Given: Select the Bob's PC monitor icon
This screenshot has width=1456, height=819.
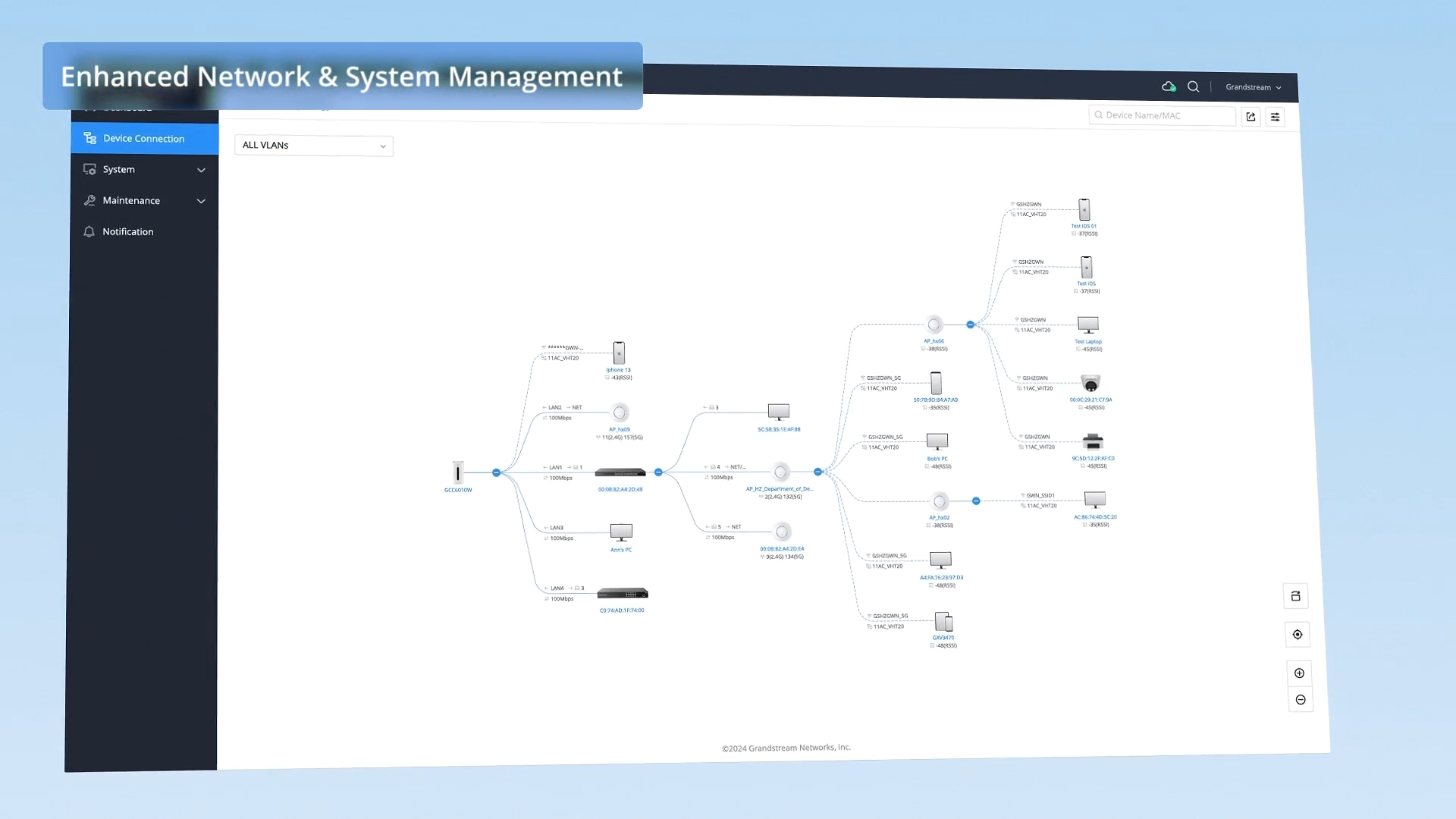Looking at the screenshot, I should point(937,442).
